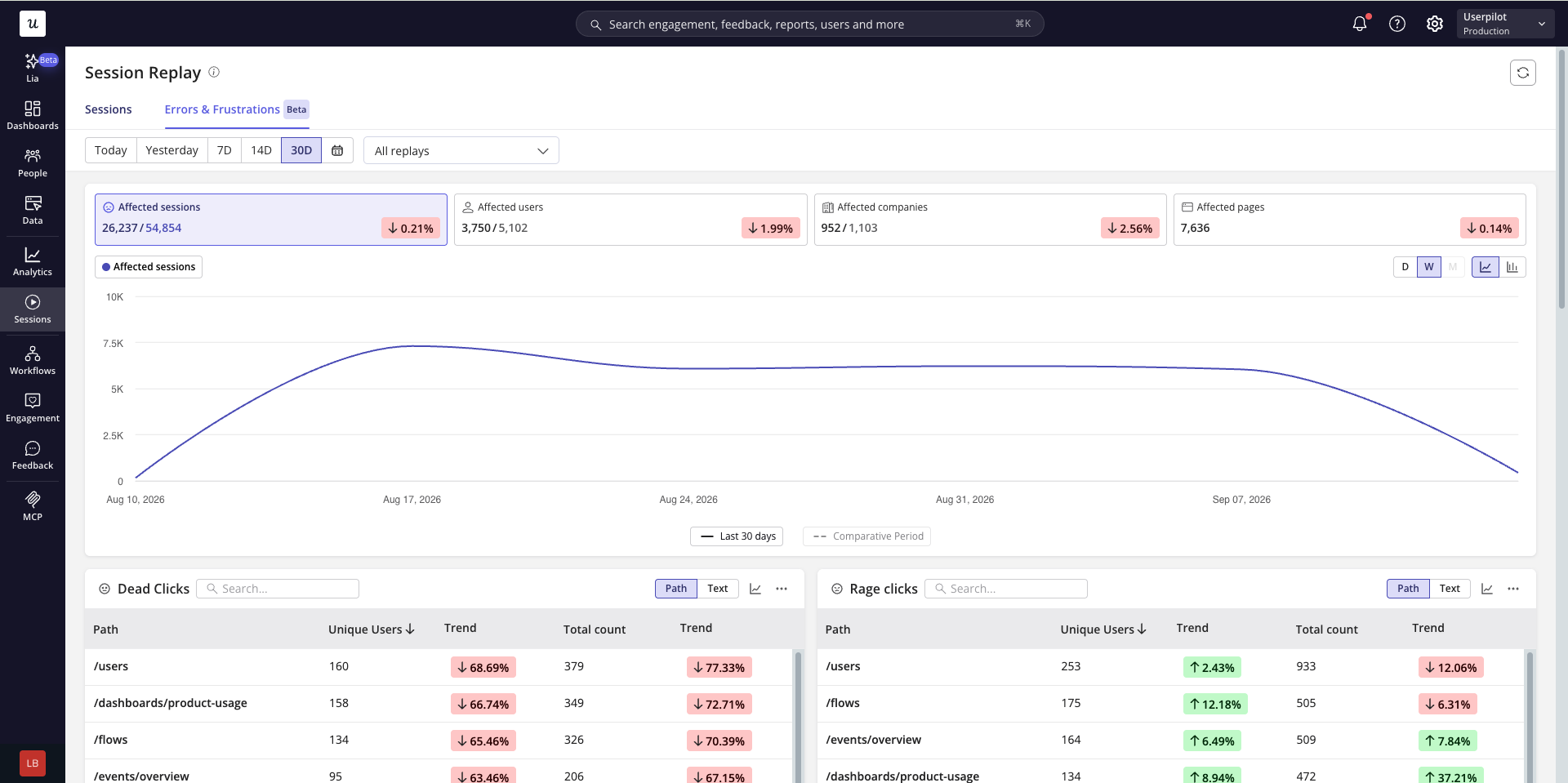This screenshot has width=1568, height=783.
Task: Switch Dead Clicks to Text view
Action: (718, 589)
